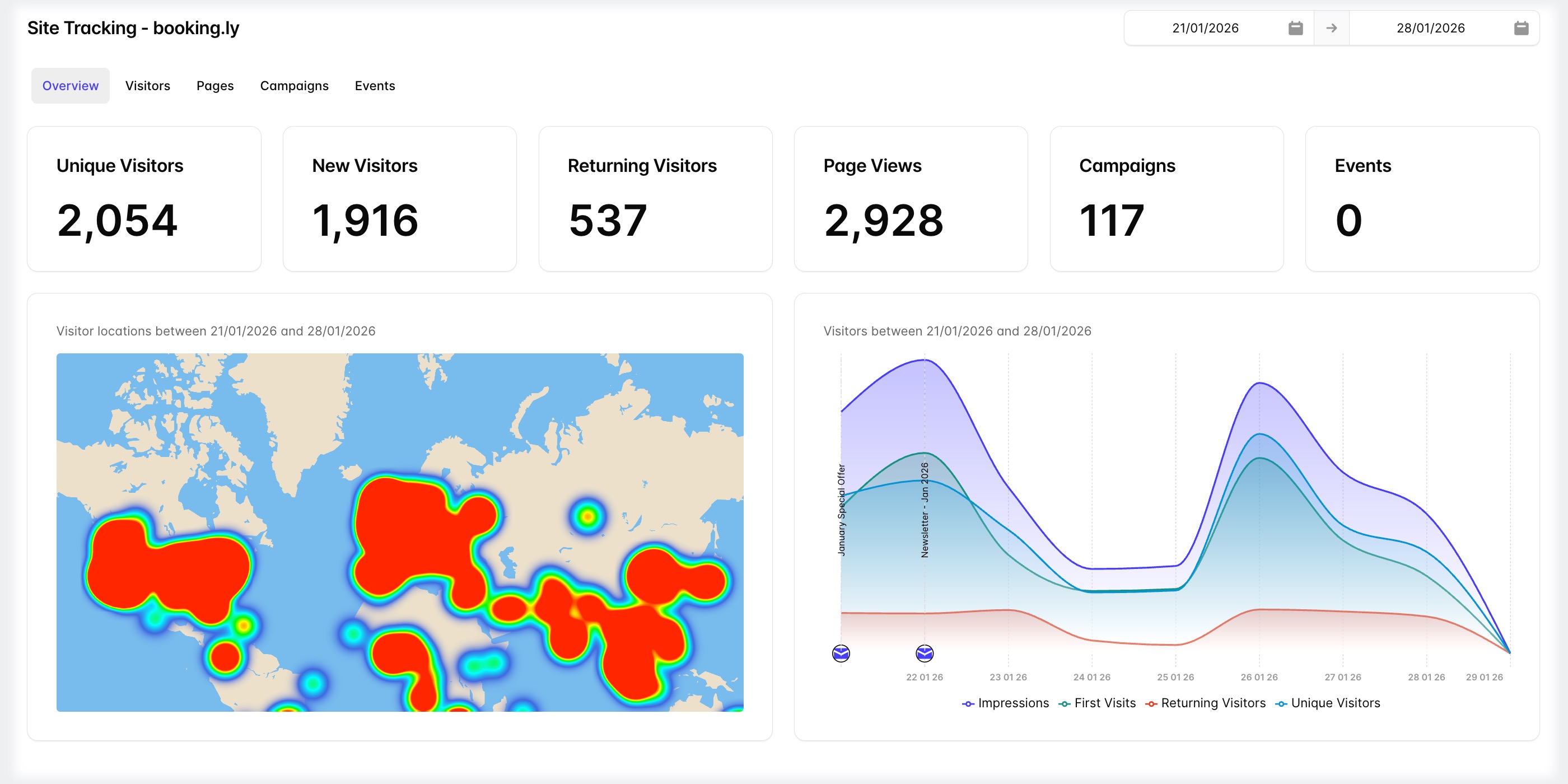Viewport: 1568px width, 784px height.
Task: Click the January Special Offer campaign marker
Action: click(x=841, y=653)
